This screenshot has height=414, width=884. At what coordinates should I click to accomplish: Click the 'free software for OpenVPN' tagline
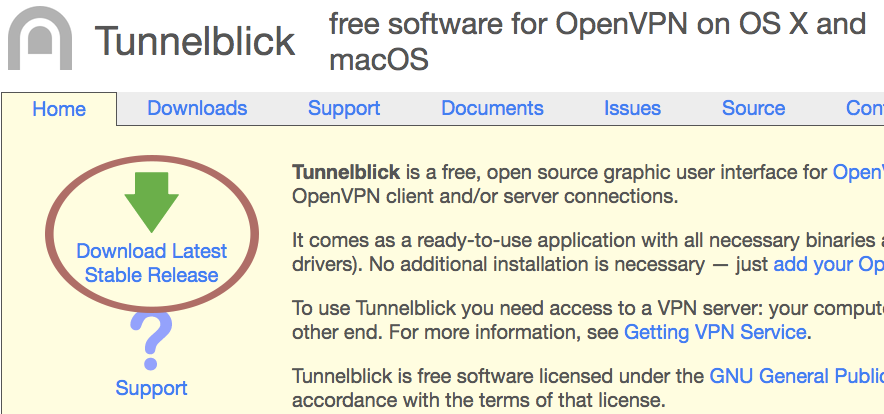(x=598, y=42)
